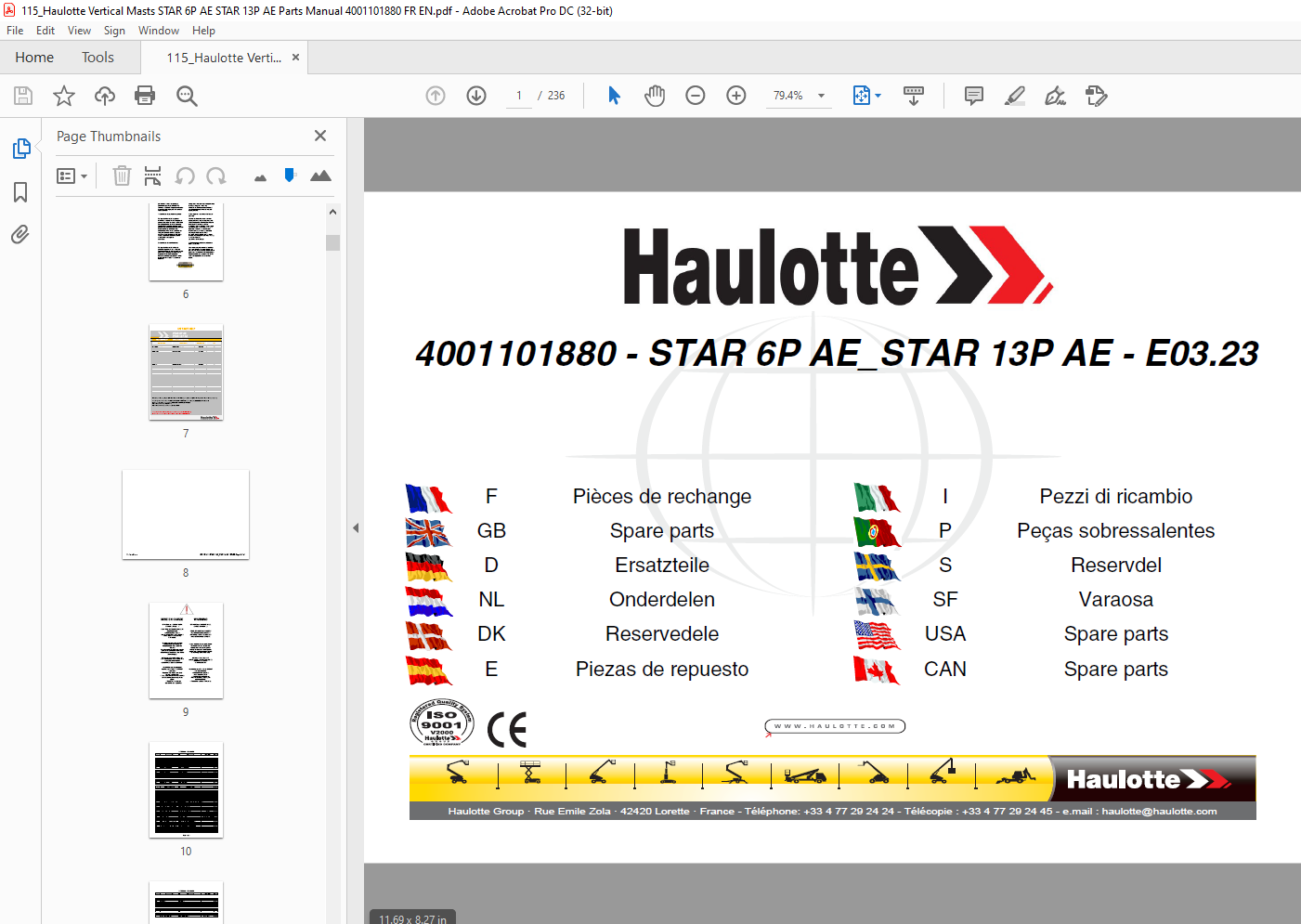Screen dimensions: 1301x924
Task: Select the arrow Selection tool
Action: click(614, 96)
